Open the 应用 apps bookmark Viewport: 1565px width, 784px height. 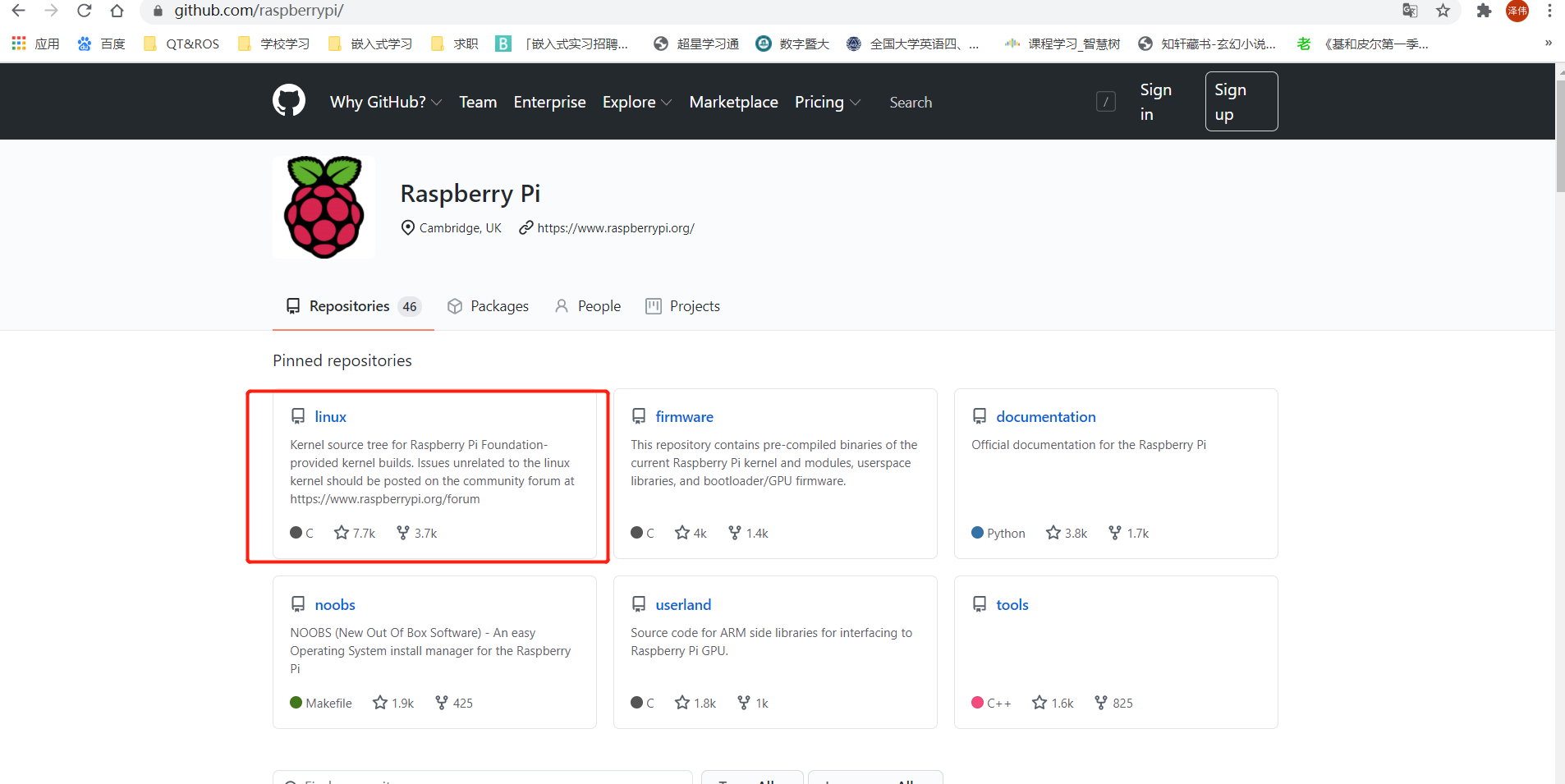[x=35, y=44]
